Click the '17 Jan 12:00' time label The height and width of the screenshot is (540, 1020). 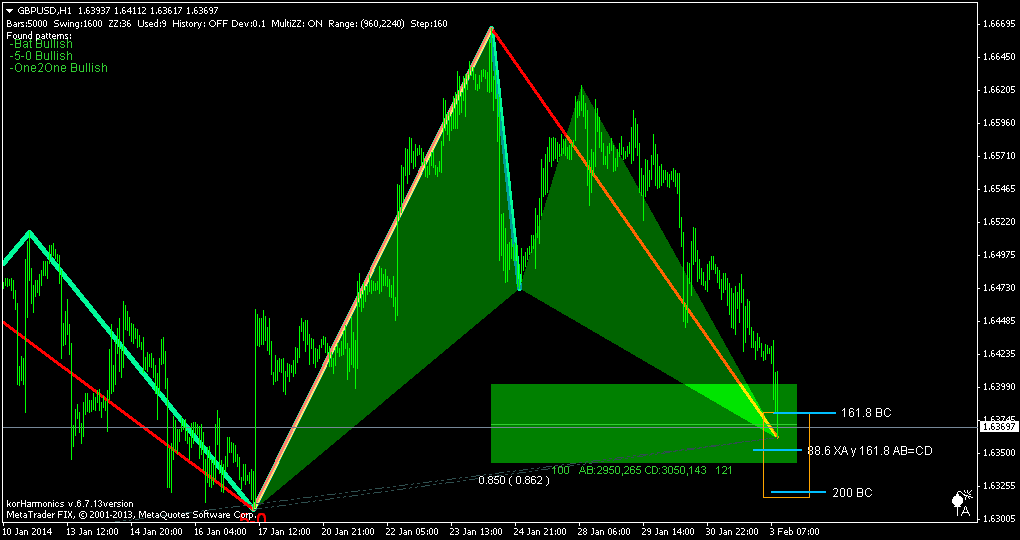pyautogui.click(x=282, y=532)
